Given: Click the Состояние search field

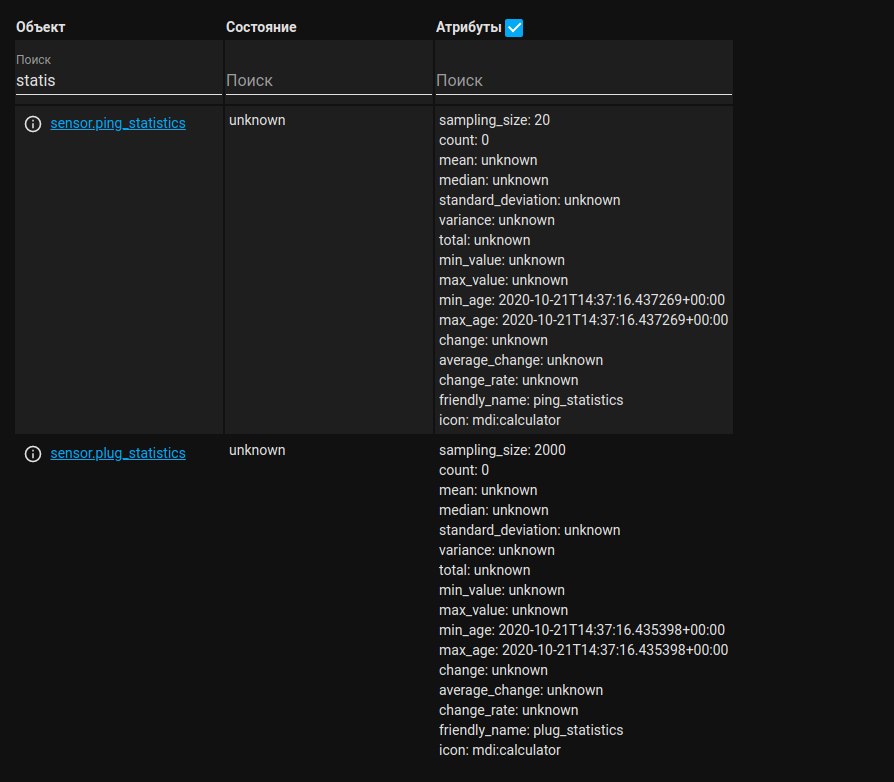Looking at the screenshot, I should pyautogui.click(x=328, y=80).
